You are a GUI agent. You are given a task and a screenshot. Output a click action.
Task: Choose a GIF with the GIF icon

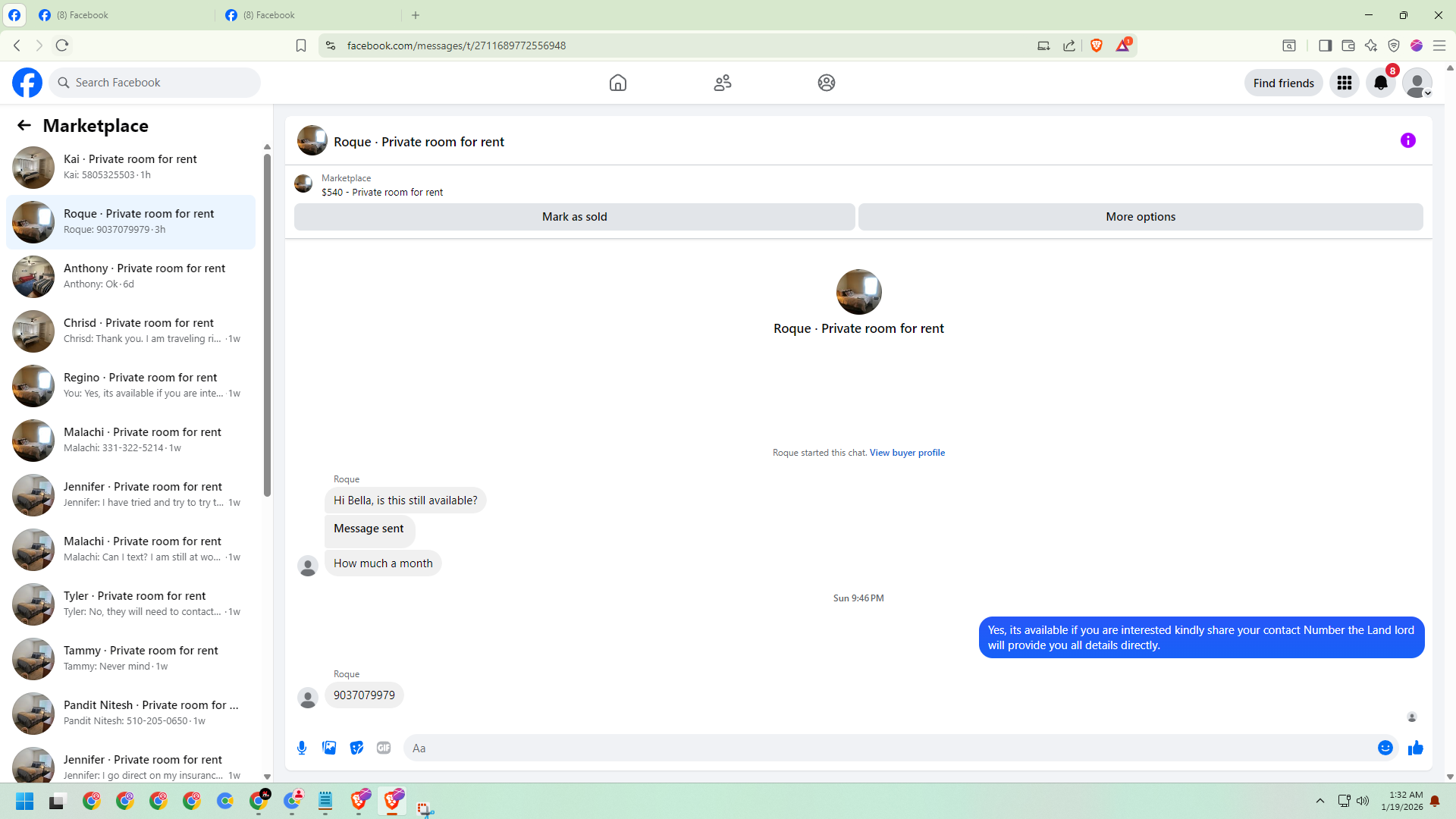pyautogui.click(x=384, y=748)
